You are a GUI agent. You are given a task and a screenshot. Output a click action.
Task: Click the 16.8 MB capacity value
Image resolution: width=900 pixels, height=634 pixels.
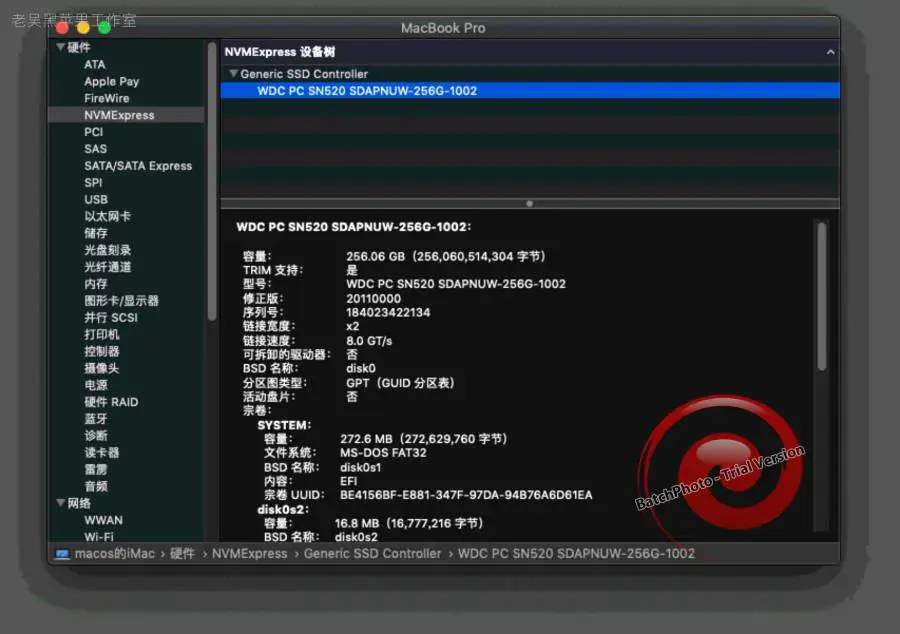409,523
